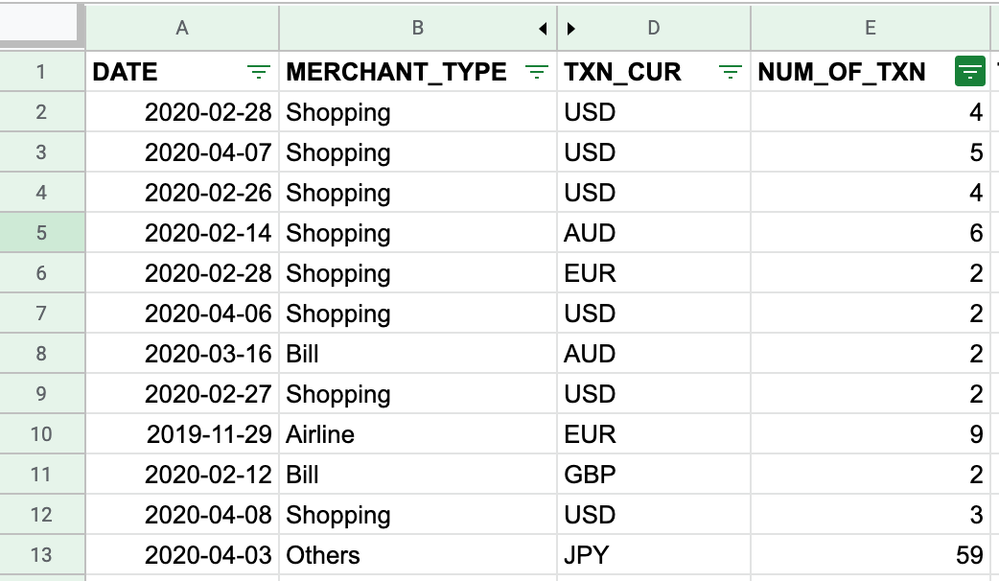Open the active NUM_OF_TXN filter icon

pyautogui.click(x=970, y=71)
